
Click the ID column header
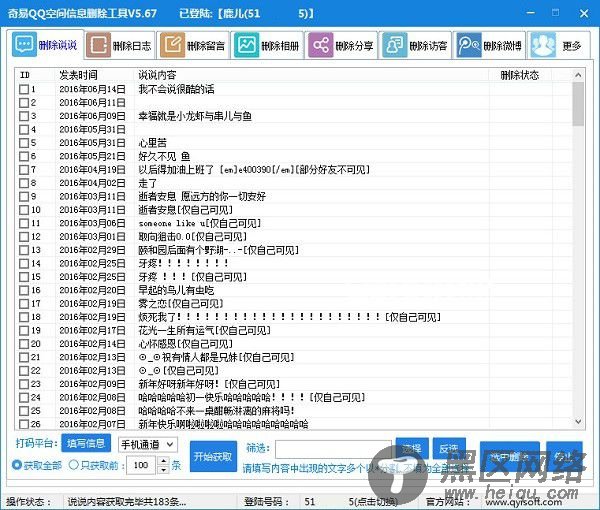(25, 75)
